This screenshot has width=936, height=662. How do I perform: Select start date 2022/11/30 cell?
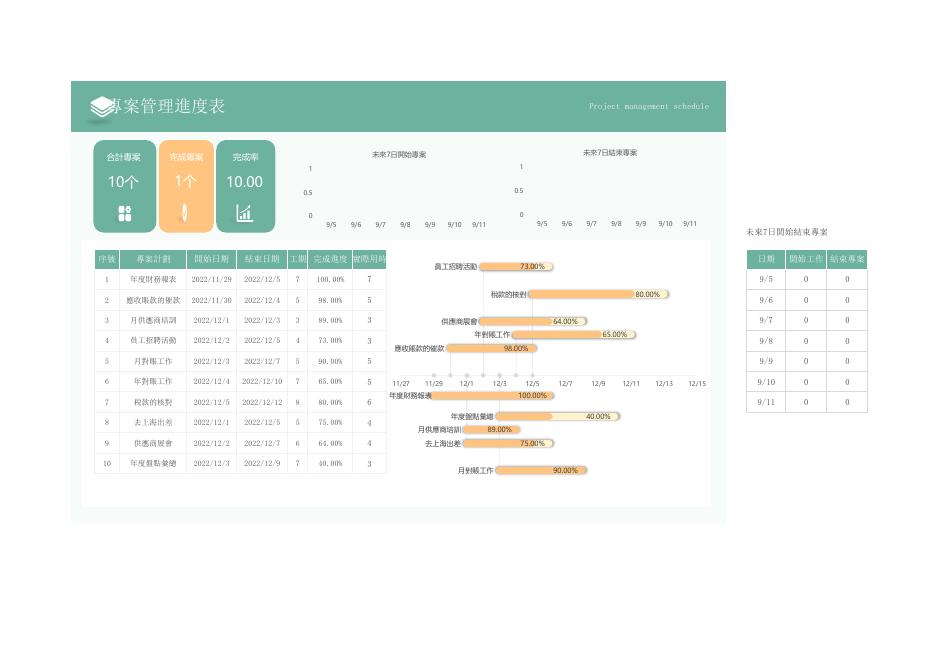coord(211,300)
